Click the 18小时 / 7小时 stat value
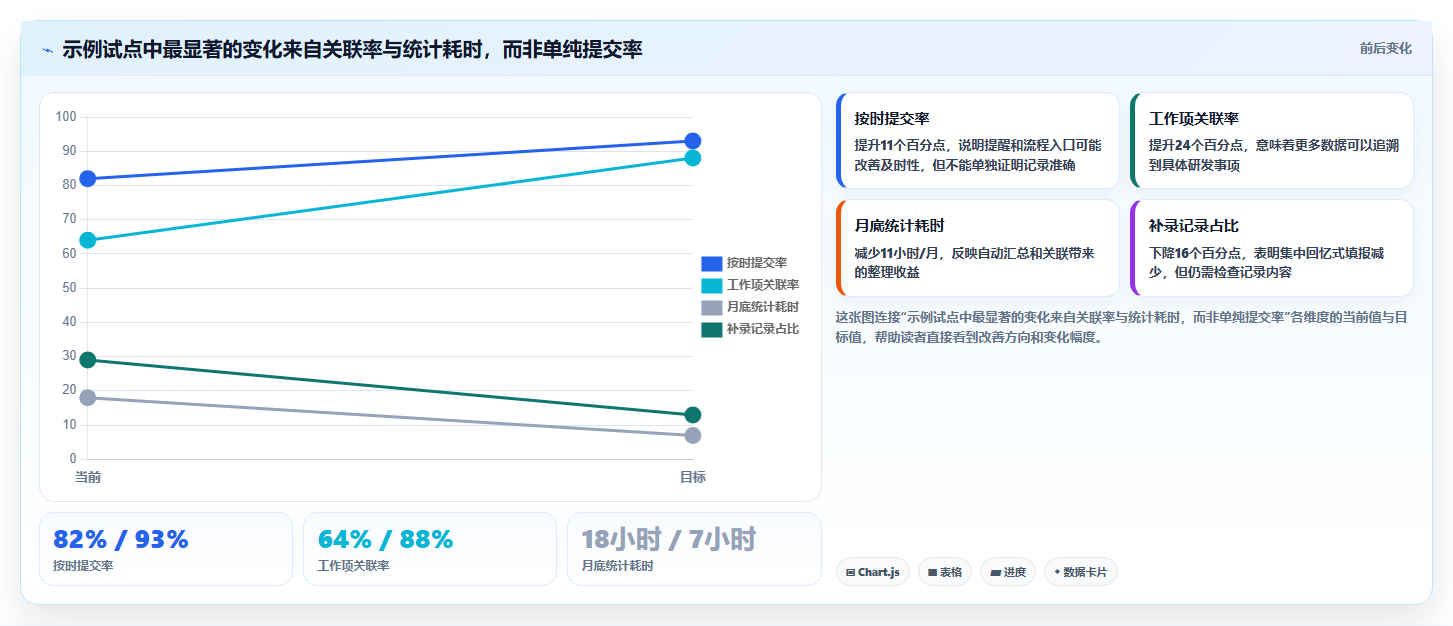The image size is (1453, 626). pos(668,539)
